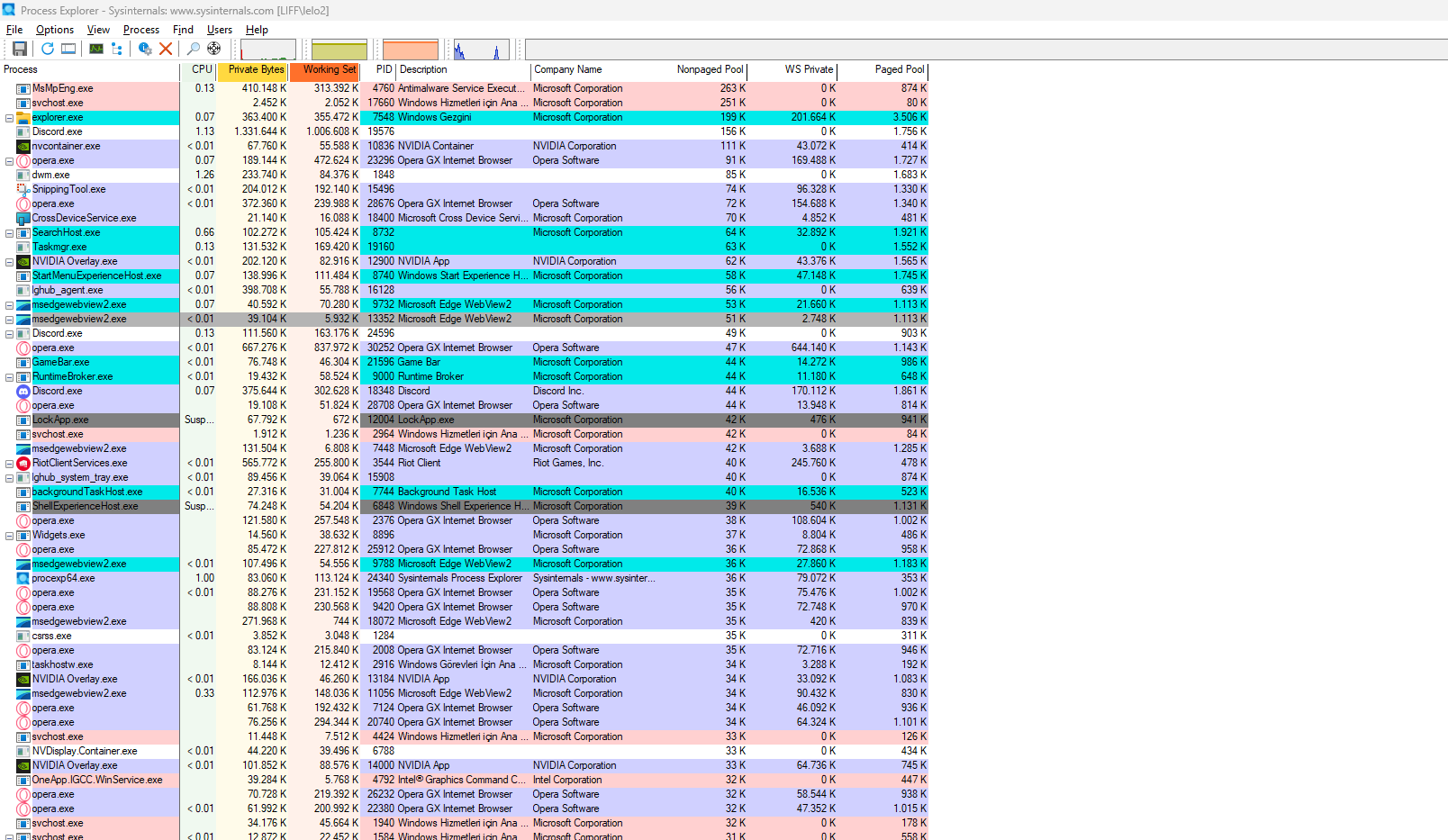
Task: Click the CrossDeviceService.exe icon
Action: (23, 218)
